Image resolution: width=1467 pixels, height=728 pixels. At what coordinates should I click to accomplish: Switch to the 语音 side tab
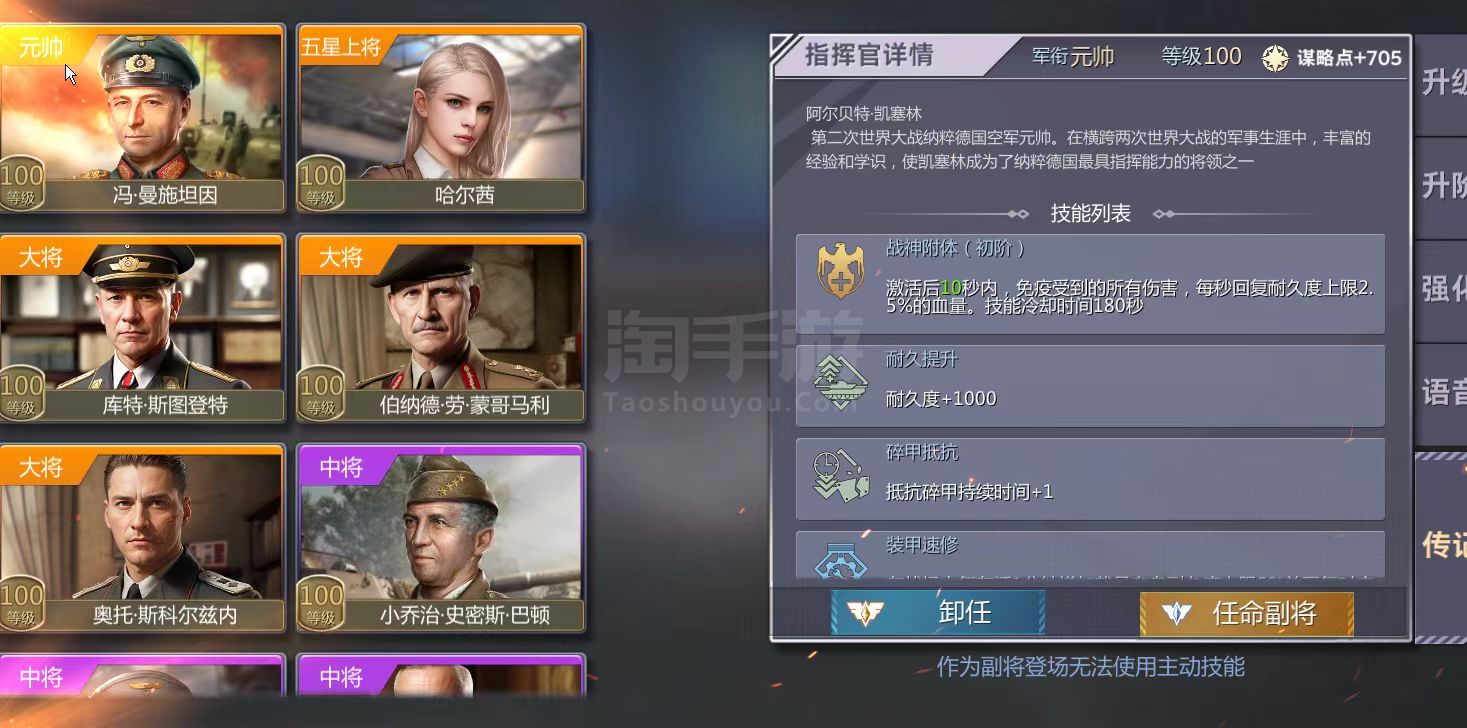(x=1441, y=392)
